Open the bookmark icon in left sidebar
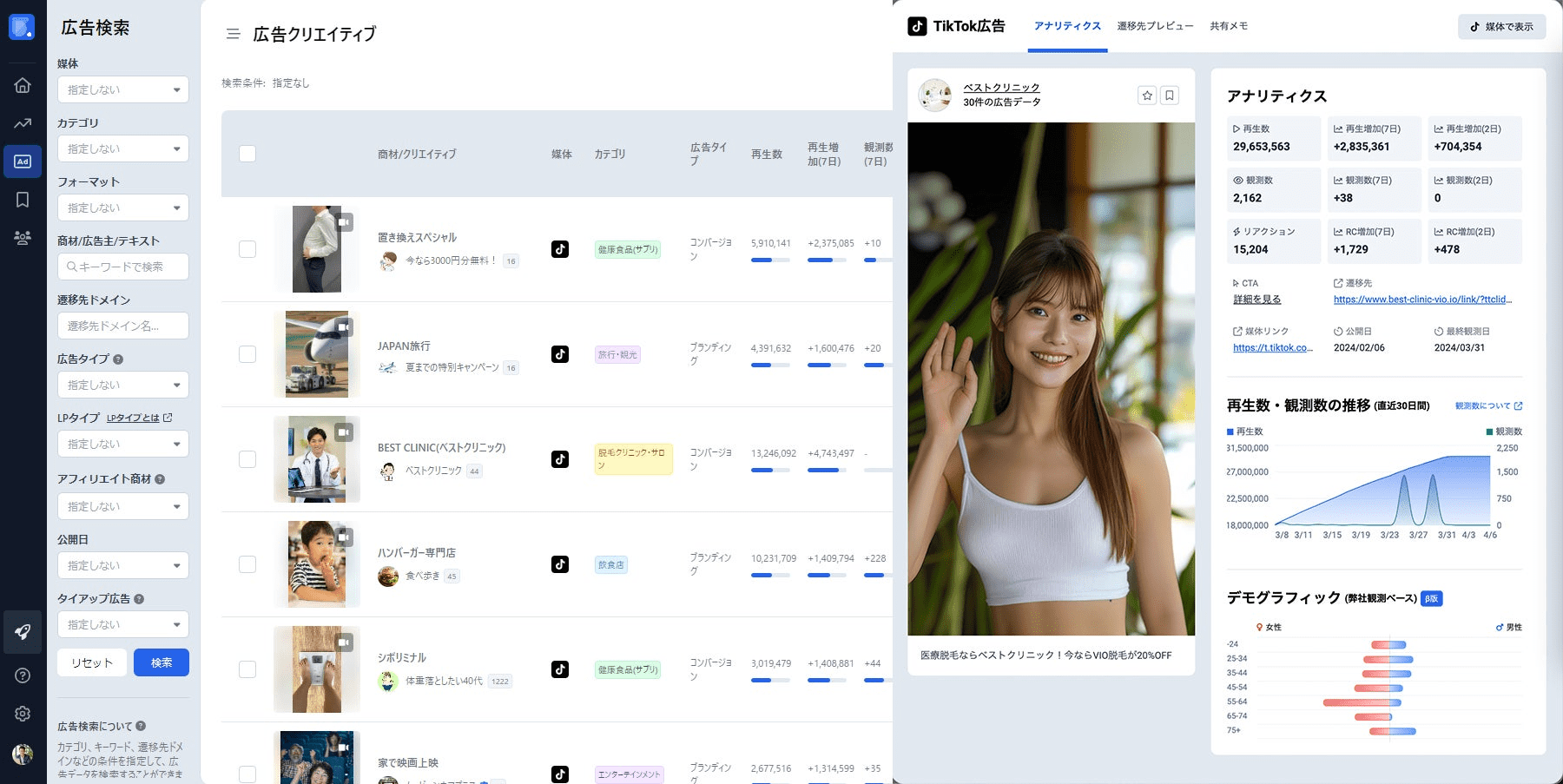 tap(23, 200)
